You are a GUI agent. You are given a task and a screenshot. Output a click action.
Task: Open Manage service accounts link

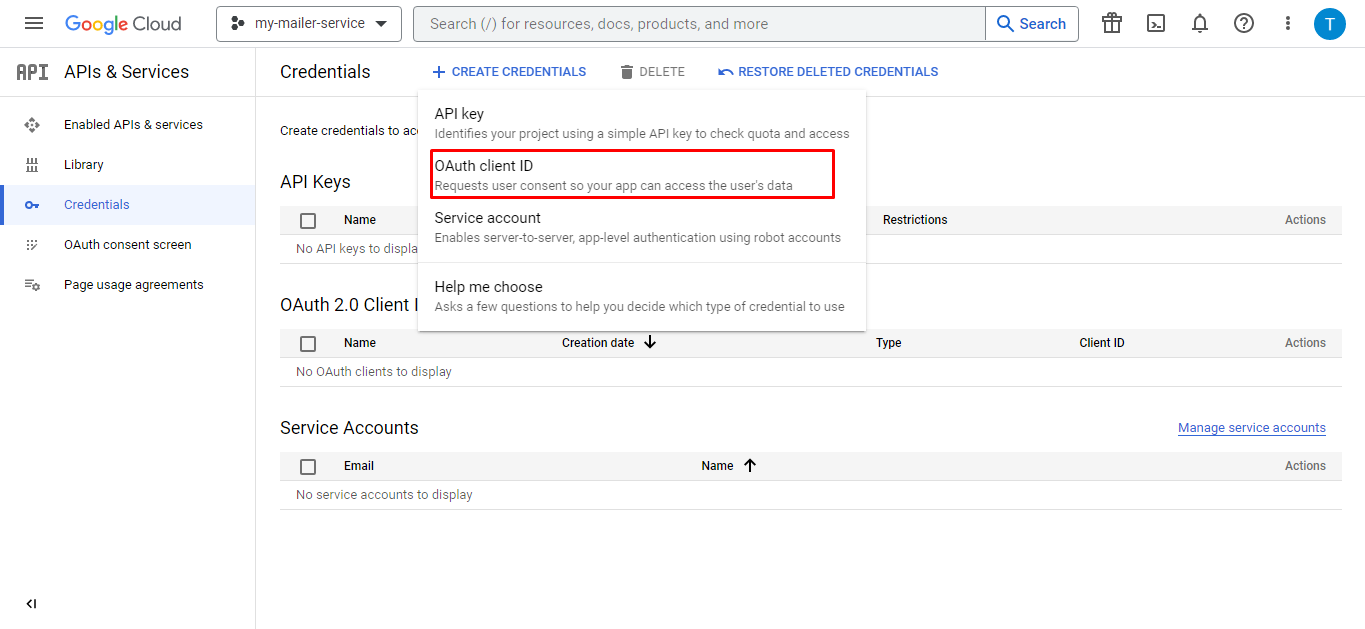1251,427
